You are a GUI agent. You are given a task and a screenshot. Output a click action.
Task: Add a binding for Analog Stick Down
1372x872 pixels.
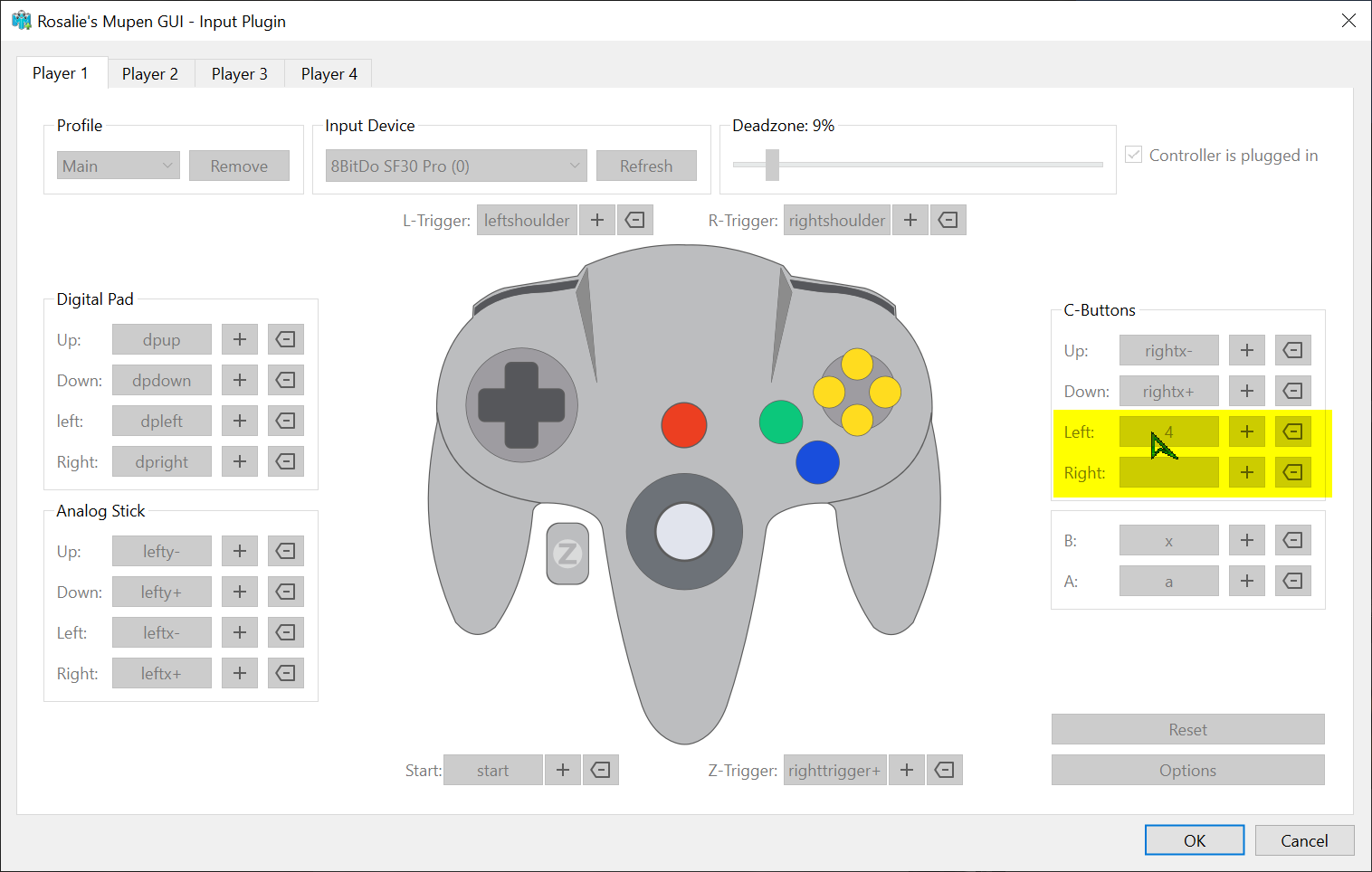pos(239,591)
